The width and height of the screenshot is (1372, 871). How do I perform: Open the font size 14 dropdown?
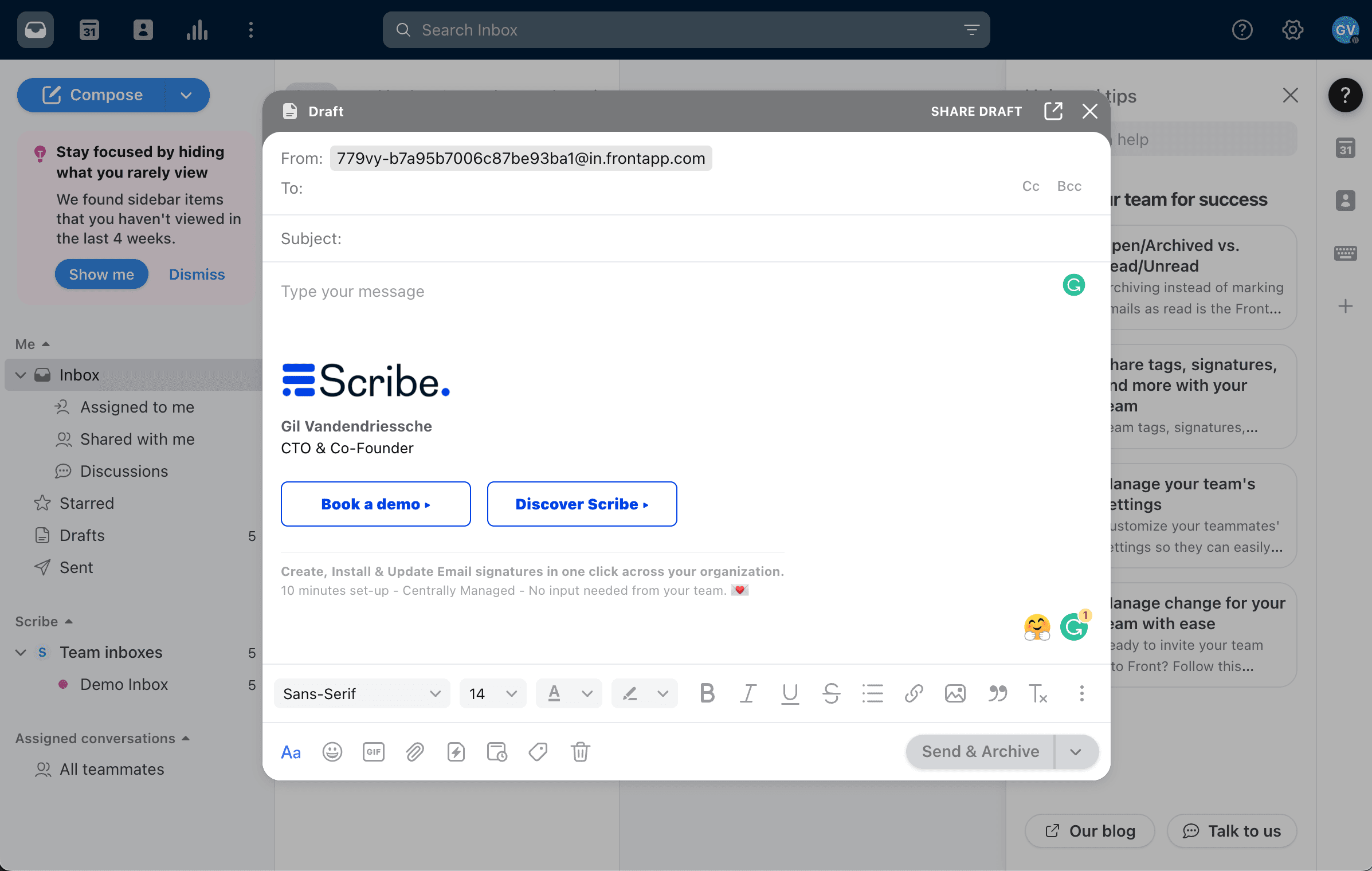[493, 693]
